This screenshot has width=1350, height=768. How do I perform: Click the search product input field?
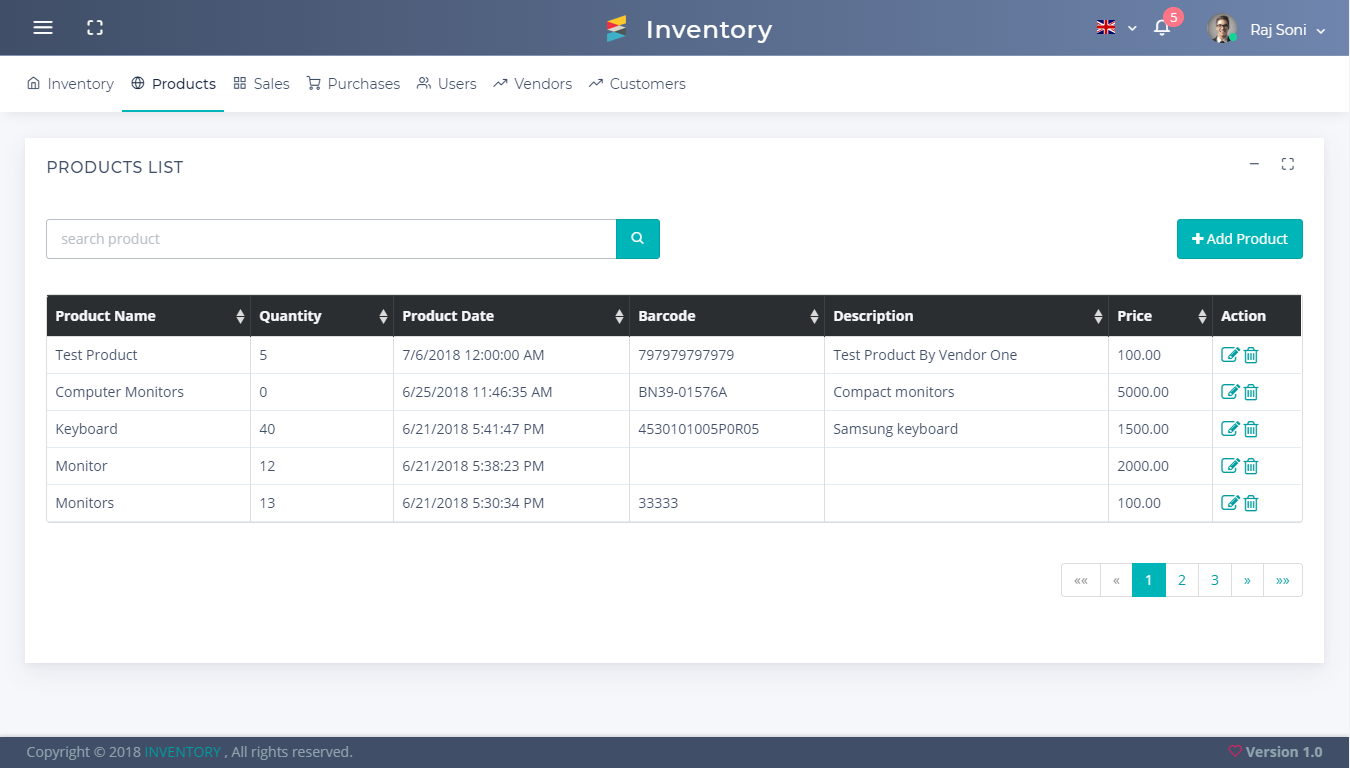coord(331,239)
